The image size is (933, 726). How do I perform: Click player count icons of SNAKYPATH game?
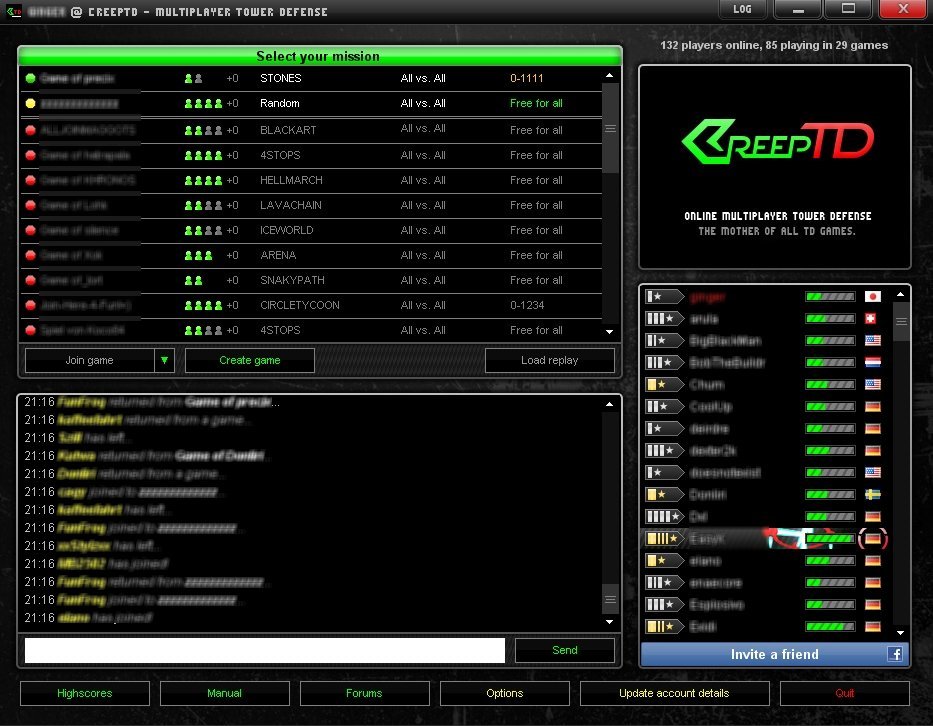pos(193,280)
